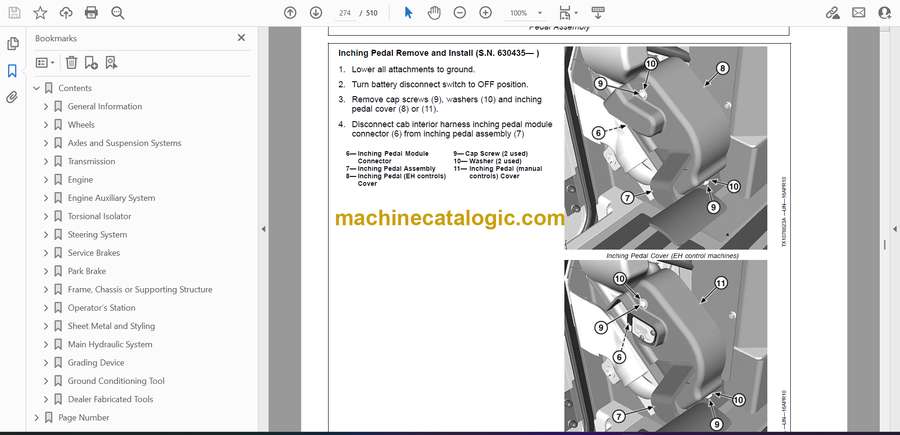Click the document vertical scrollbar

(884, 245)
